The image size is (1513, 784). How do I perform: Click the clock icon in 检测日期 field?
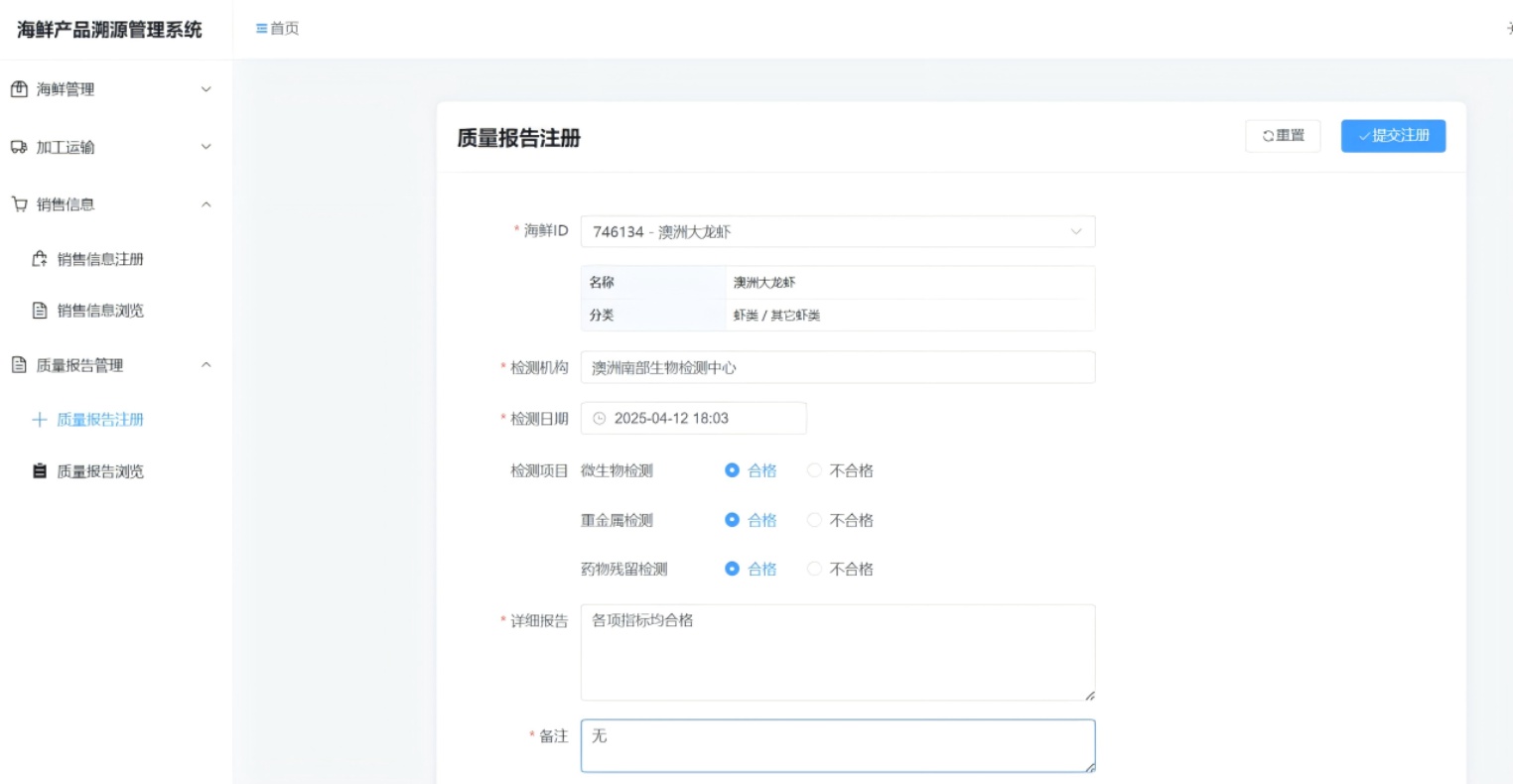(600, 419)
